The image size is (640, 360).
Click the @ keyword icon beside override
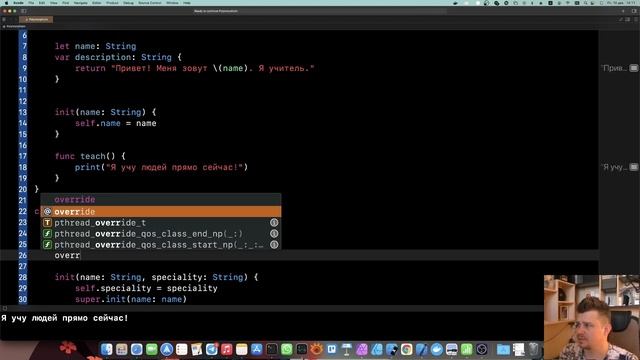pos(47,211)
